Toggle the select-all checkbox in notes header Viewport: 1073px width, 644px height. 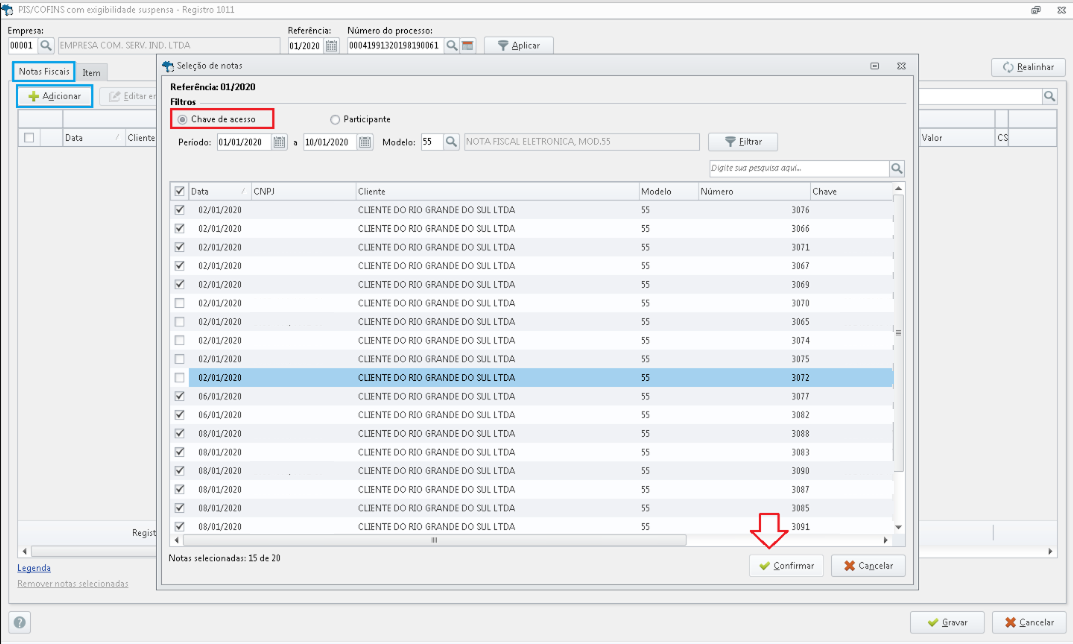[180, 191]
